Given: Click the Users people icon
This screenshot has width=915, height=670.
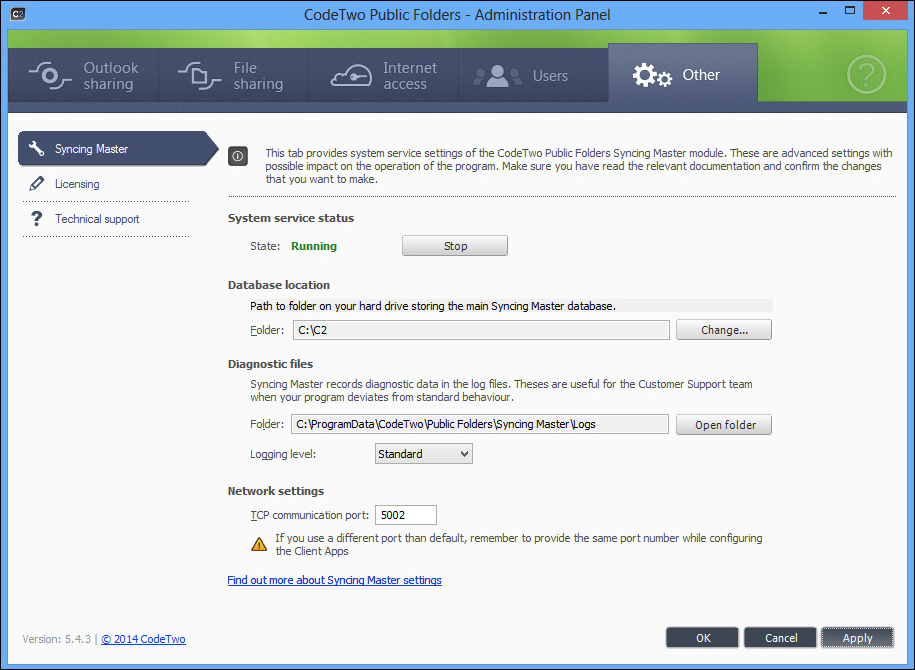Looking at the screenshot, I should (x=497, y=76).
